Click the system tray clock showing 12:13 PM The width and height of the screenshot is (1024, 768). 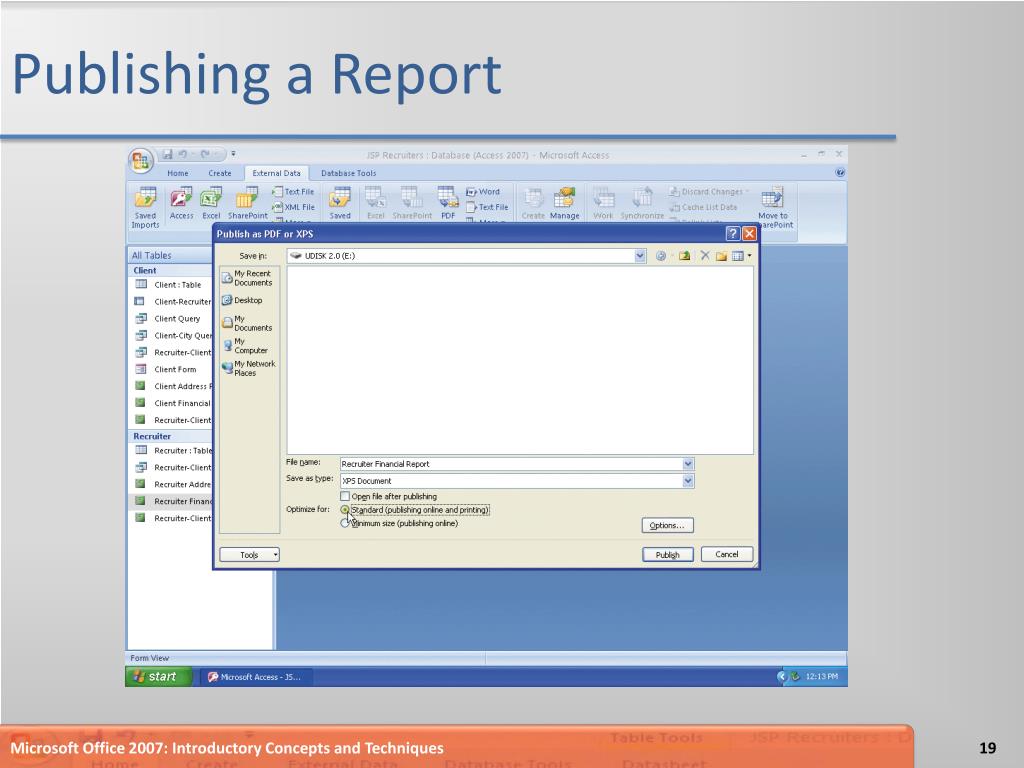pyautogui.click(x=822, y=677)
